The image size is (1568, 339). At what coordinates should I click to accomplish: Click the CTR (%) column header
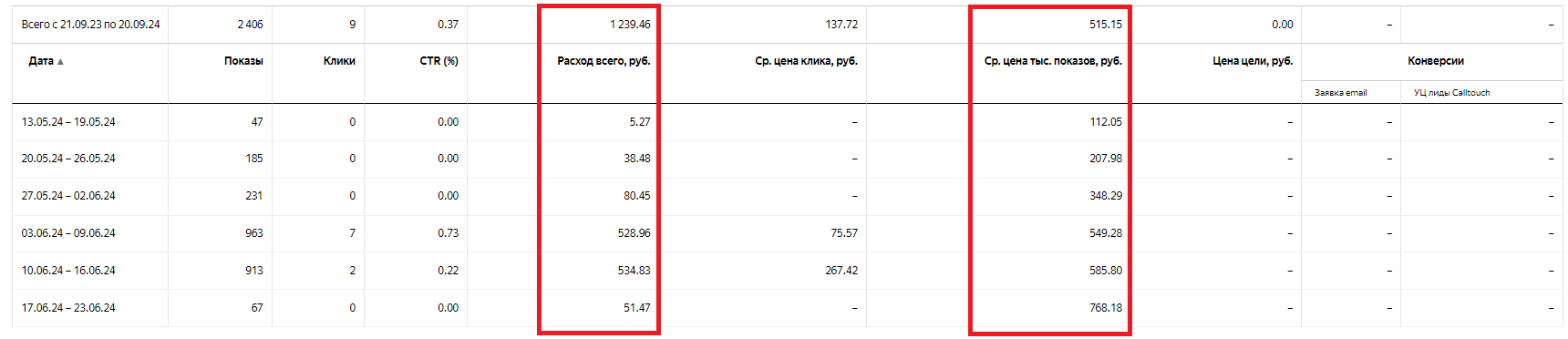[438, 61]
